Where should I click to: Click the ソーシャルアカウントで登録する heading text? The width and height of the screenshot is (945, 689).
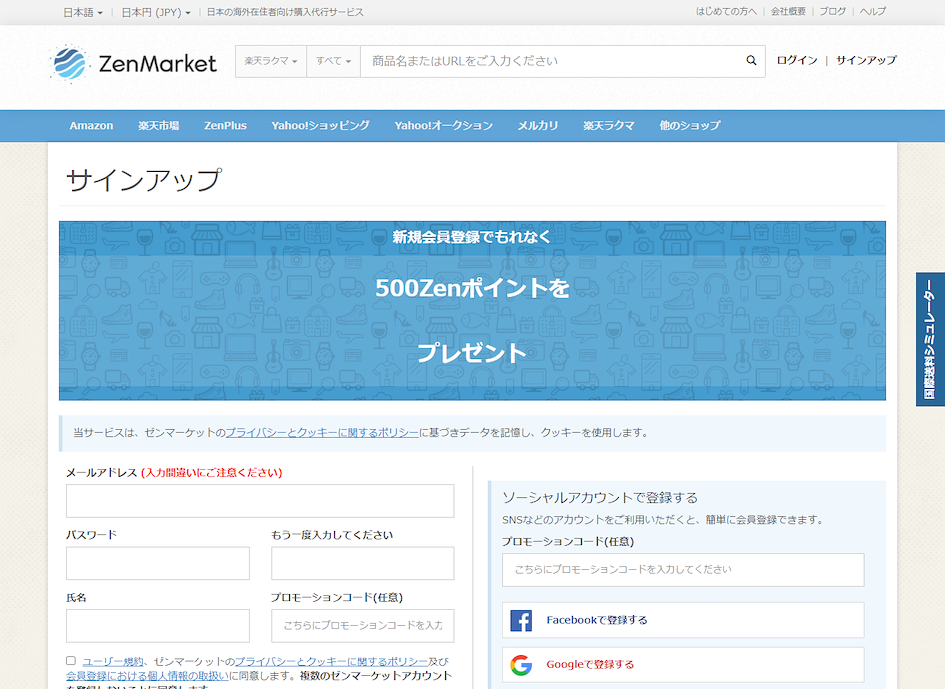tap(600, 498)
